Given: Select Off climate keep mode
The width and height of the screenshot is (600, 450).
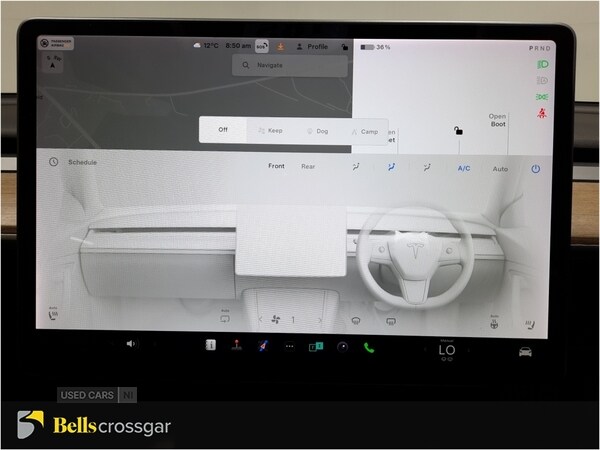Looking at the screenshot, I should pos(223,130).
